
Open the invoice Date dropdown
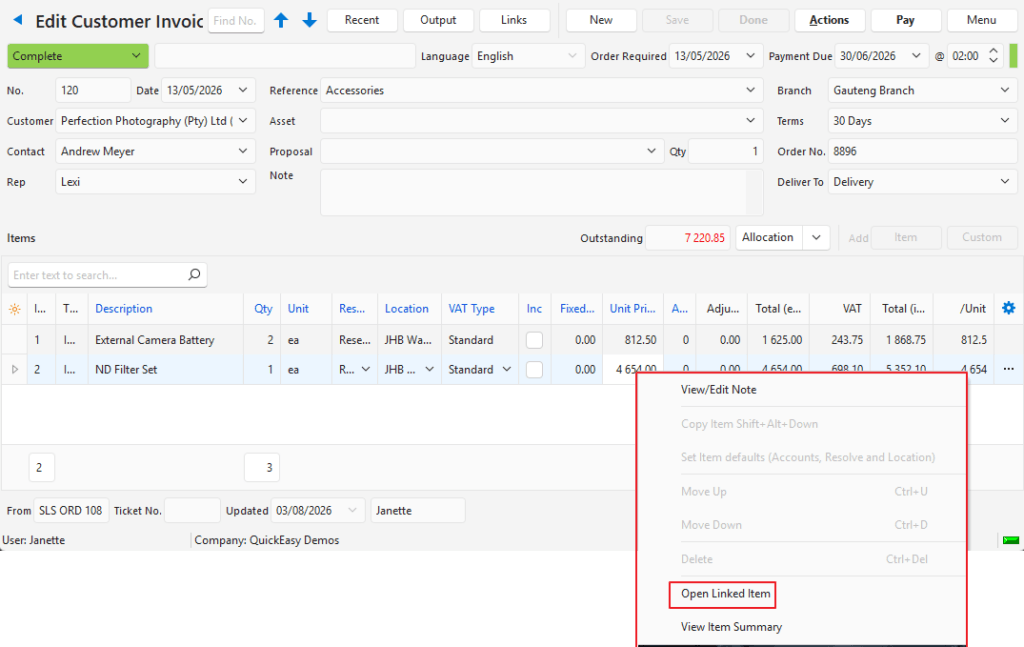pyautogui.click(x=243, y=90)
